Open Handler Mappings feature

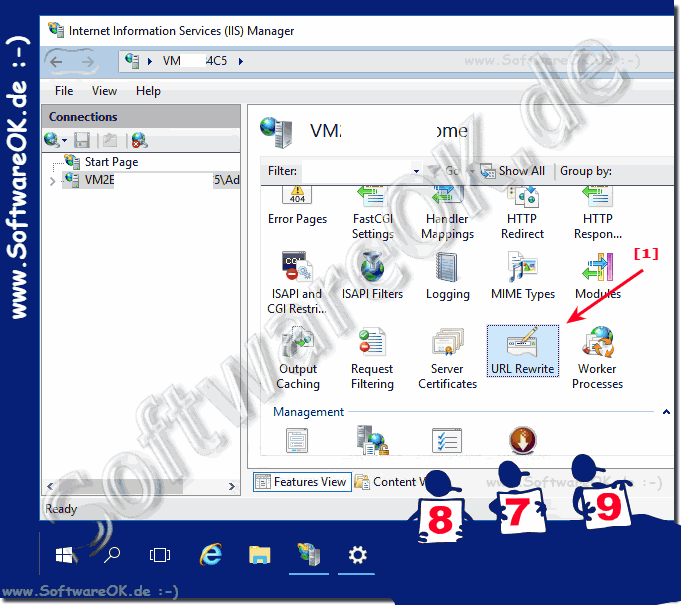coord(447,213)
